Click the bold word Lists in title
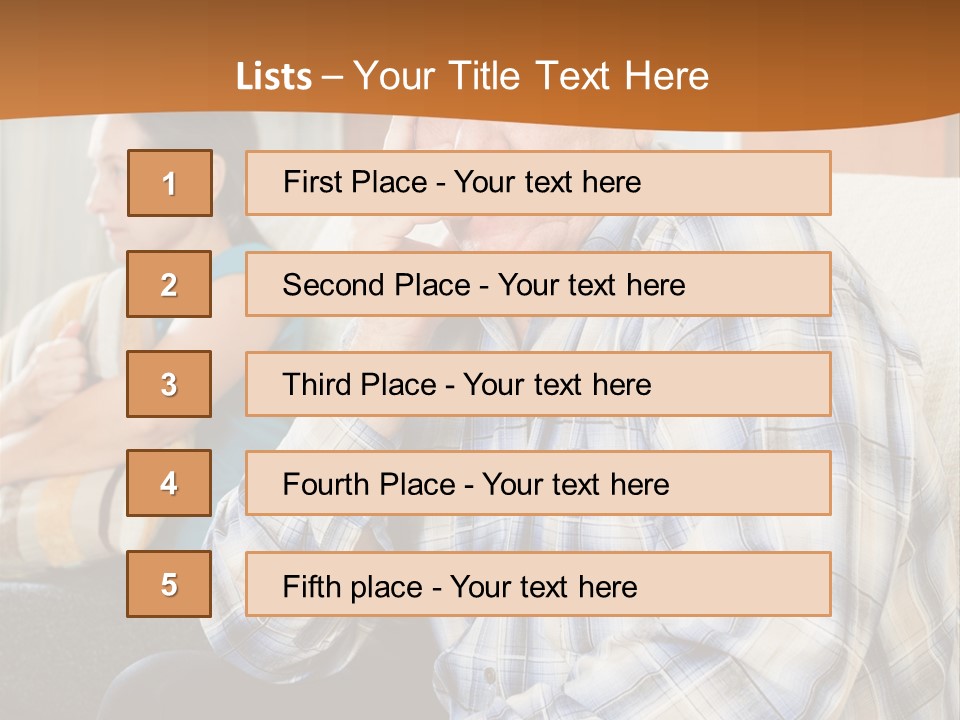 pos(274,76)
